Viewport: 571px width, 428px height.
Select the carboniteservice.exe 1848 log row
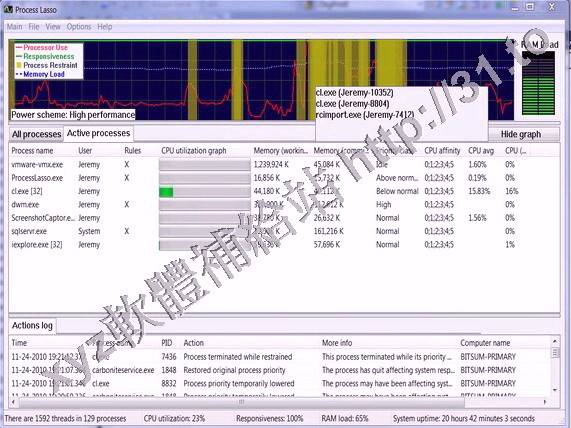(x=280, y=370)
